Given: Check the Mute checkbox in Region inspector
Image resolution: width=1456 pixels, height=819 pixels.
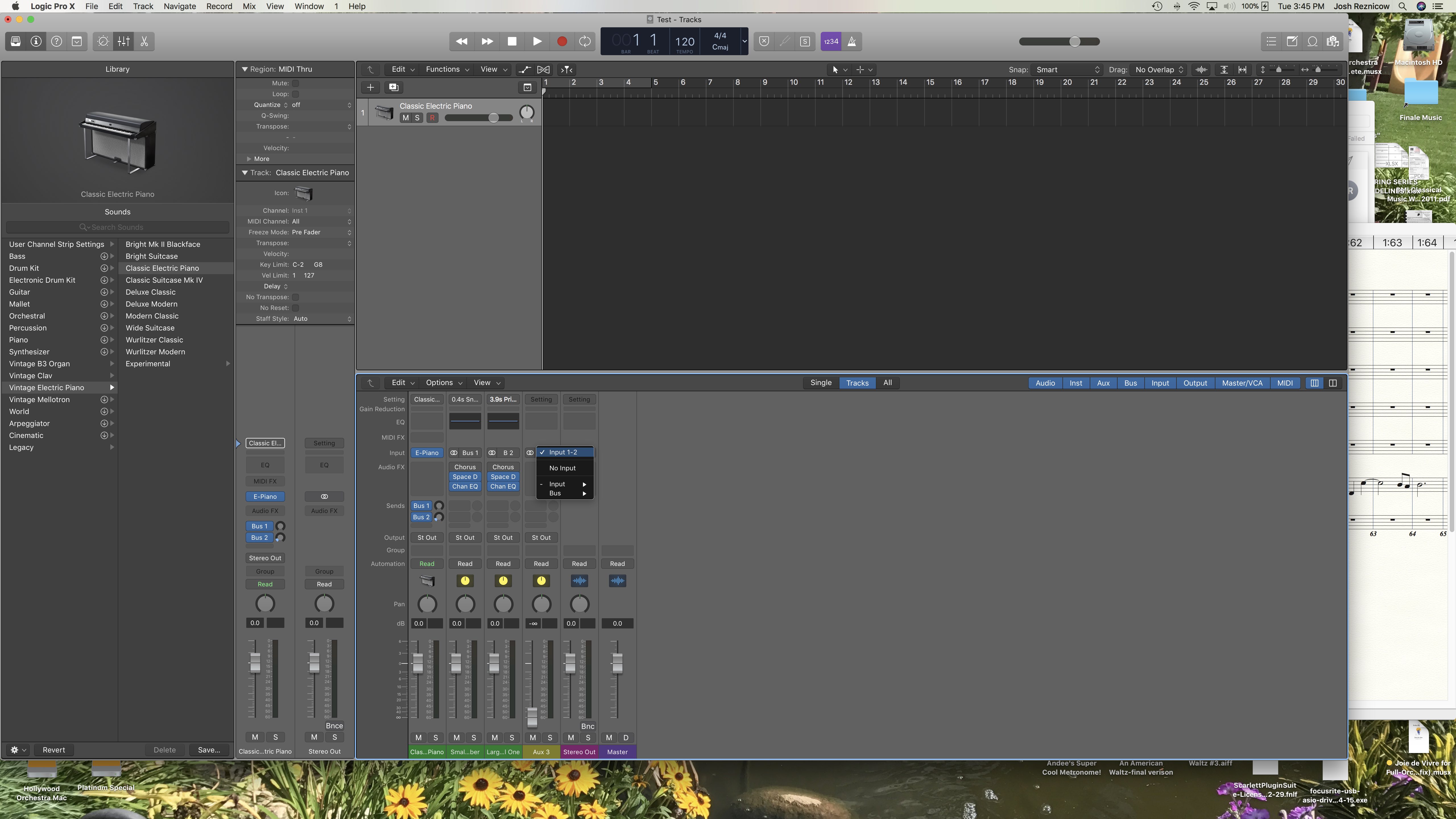Looking at the screenshot, I should pyautogui.click(x=295, y=83).
